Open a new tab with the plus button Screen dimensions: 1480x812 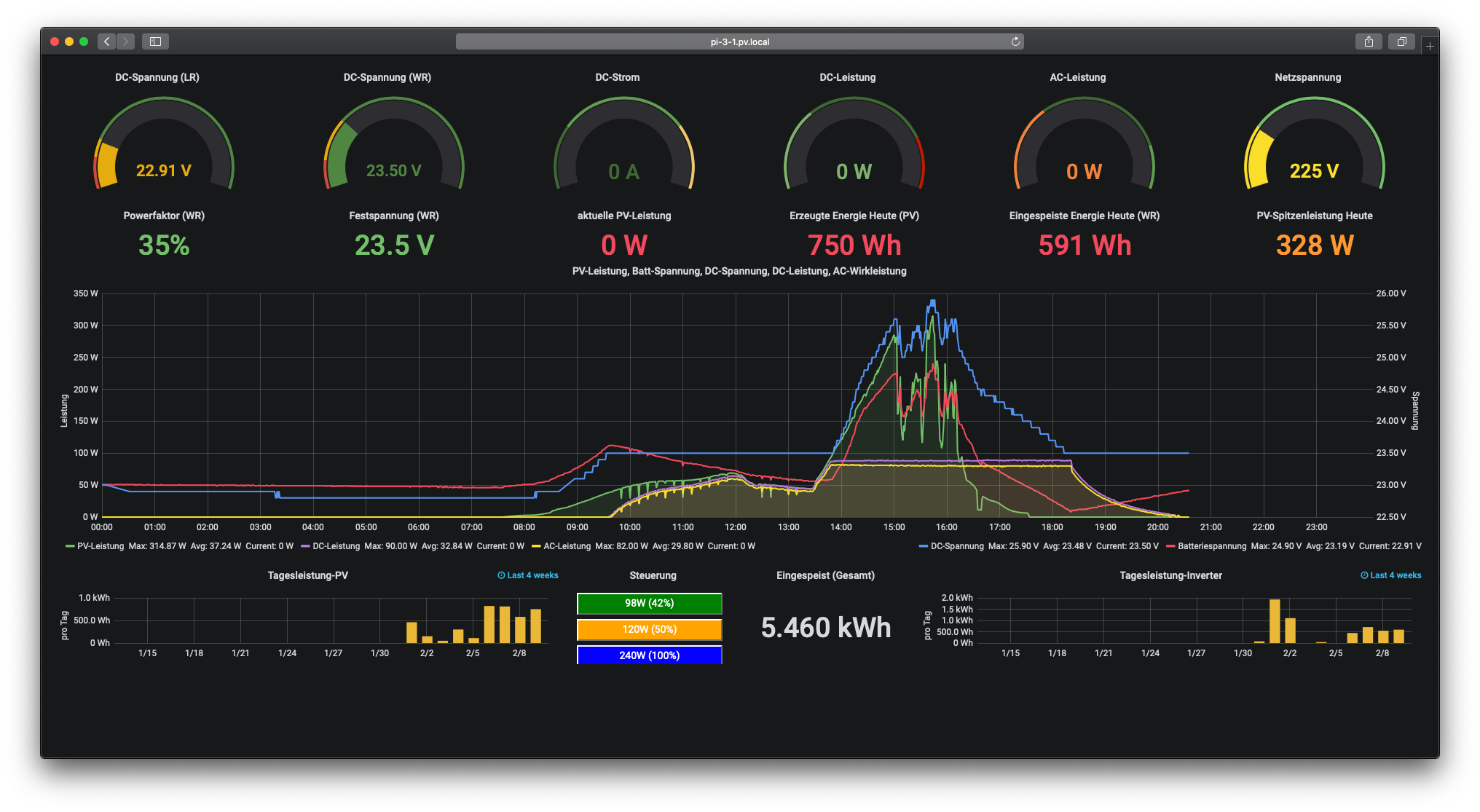pyautogui.click(x=1430, y=46)
